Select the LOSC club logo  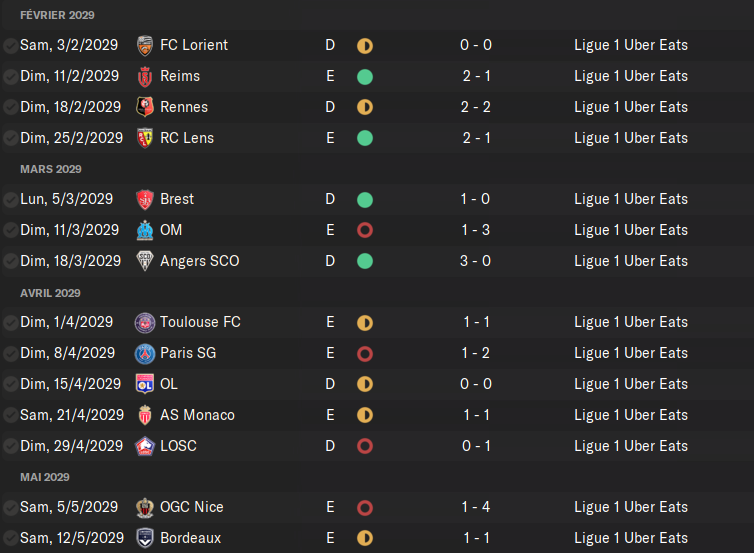[145, 446]
